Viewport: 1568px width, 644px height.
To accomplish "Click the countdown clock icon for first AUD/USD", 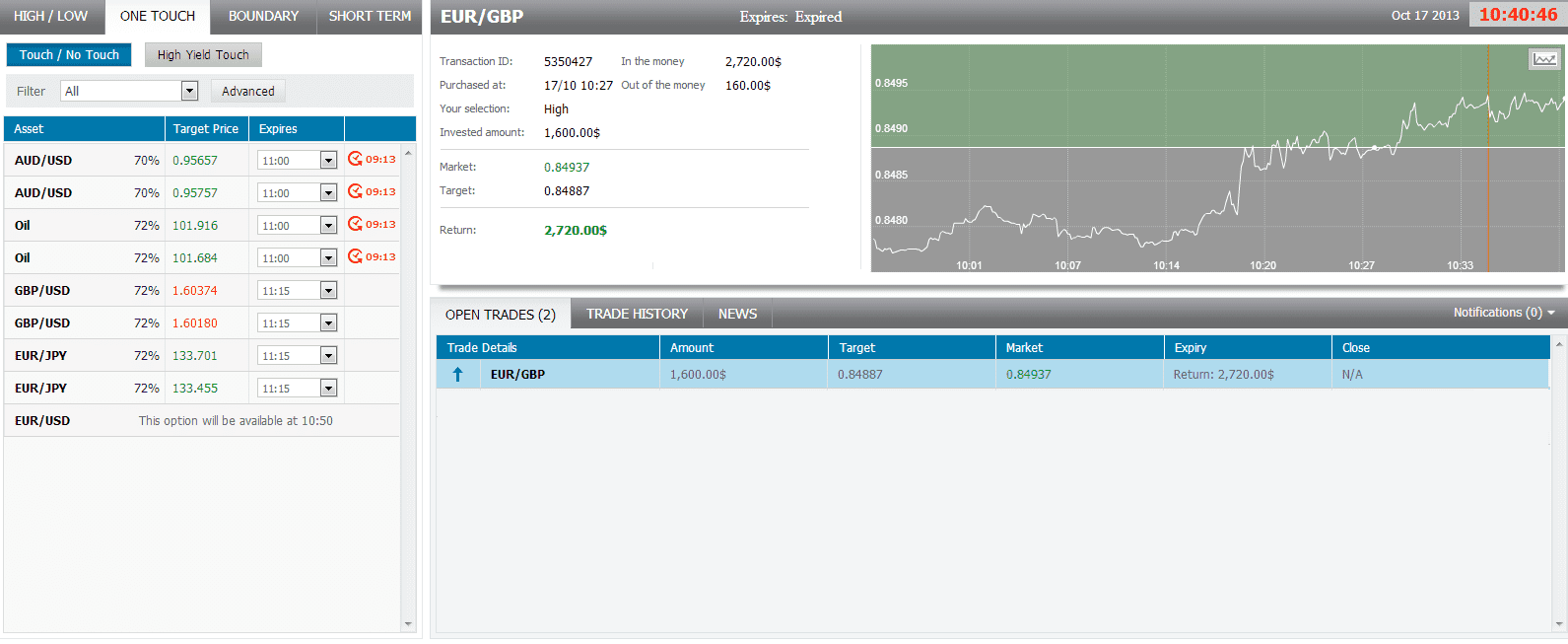I will 355,159.
